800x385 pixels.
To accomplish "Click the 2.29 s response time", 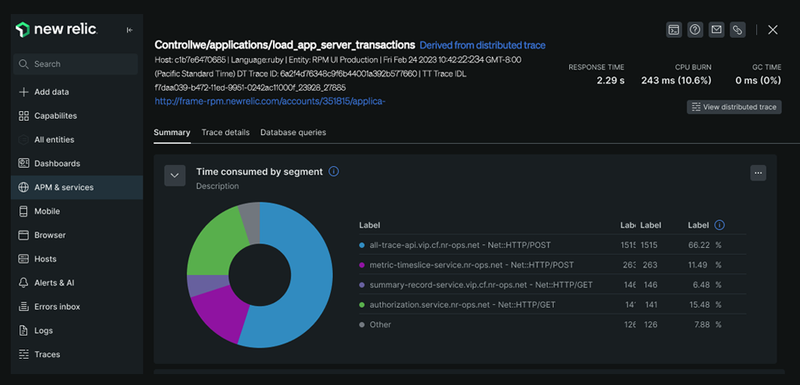I will click(x=611, y=81).
